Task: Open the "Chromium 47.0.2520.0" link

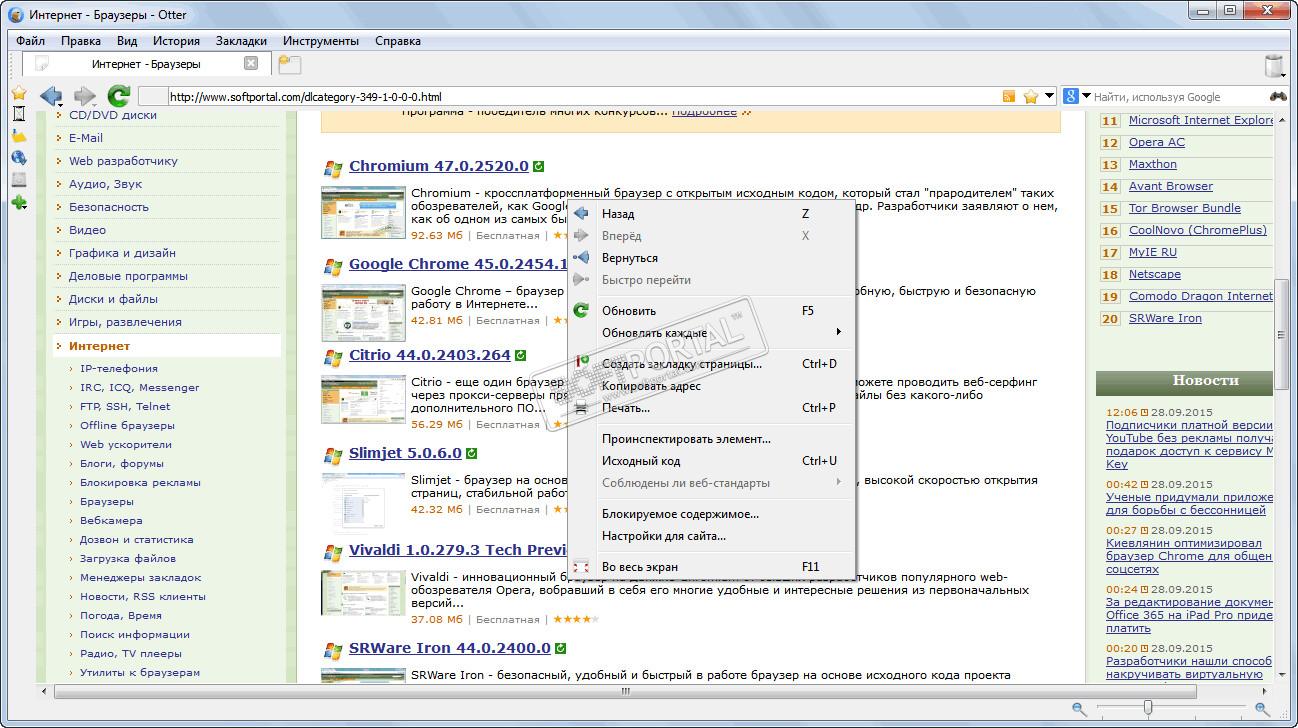Action: [x=438, y=166]
